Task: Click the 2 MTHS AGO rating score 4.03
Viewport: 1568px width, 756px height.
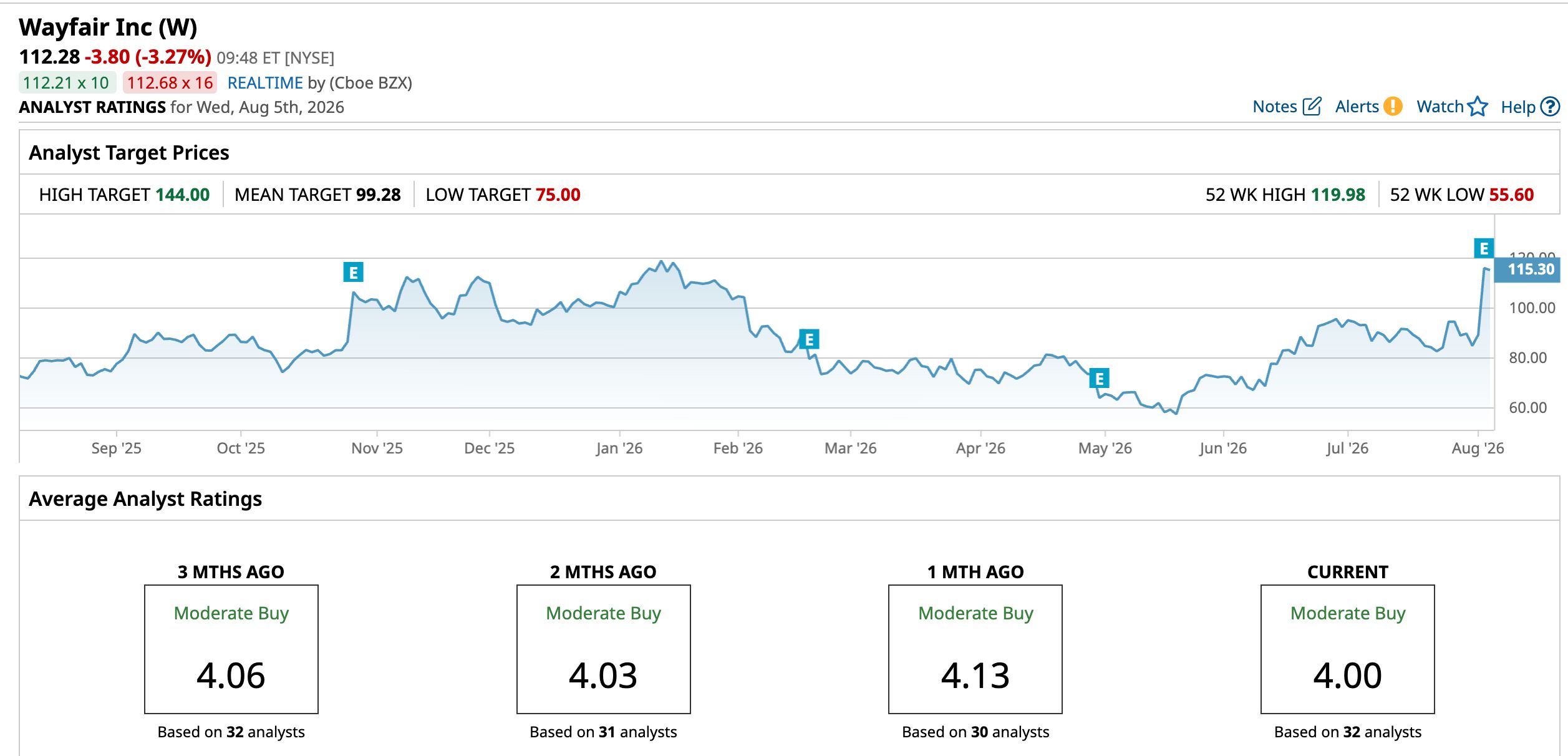Action: (x=603, y=676)
